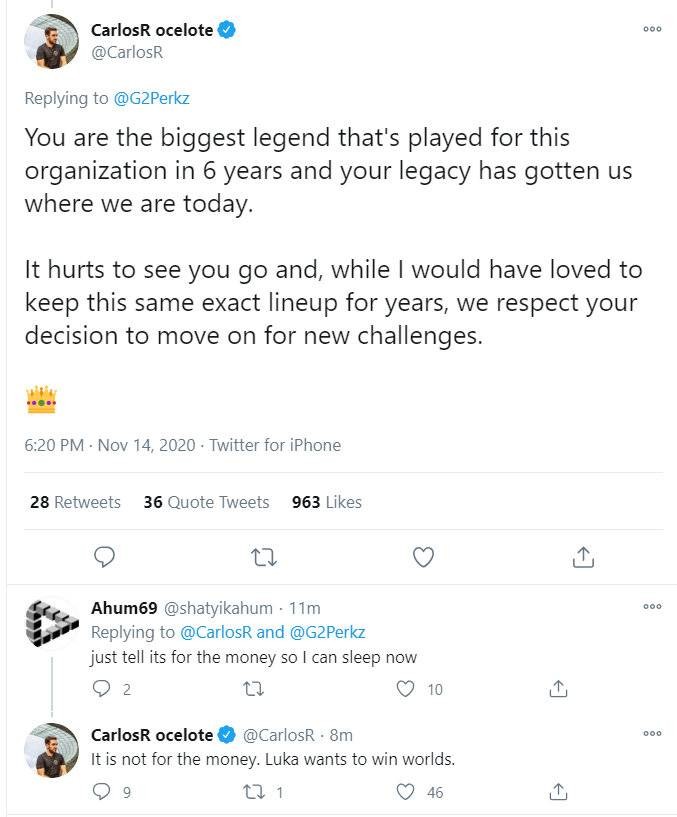Like the 'Luka wants to win worlds' tweet

[405, 792]
